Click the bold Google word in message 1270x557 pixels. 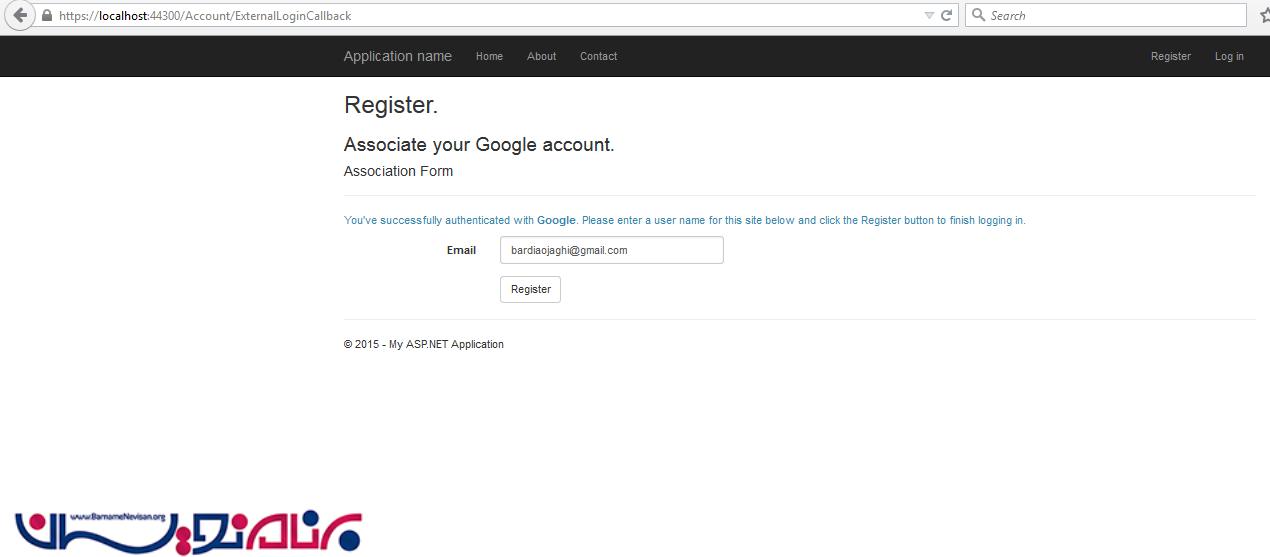click(x=556, y=221)
